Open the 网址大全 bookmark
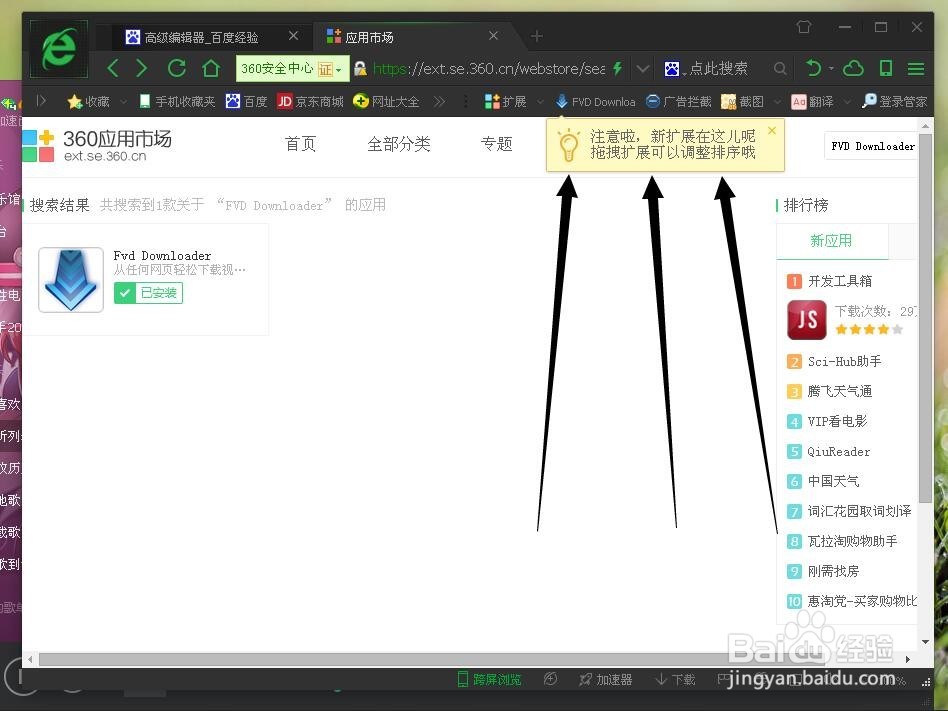948x711 pixels. [386, 102]
